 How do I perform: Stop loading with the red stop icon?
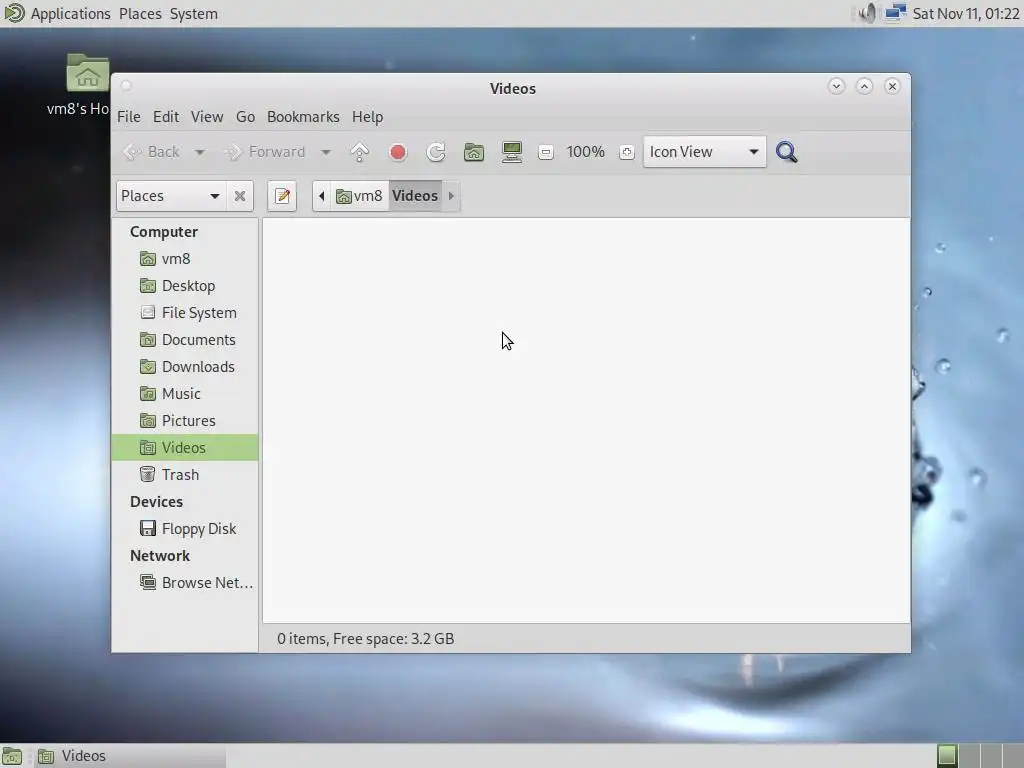[398, 152]
